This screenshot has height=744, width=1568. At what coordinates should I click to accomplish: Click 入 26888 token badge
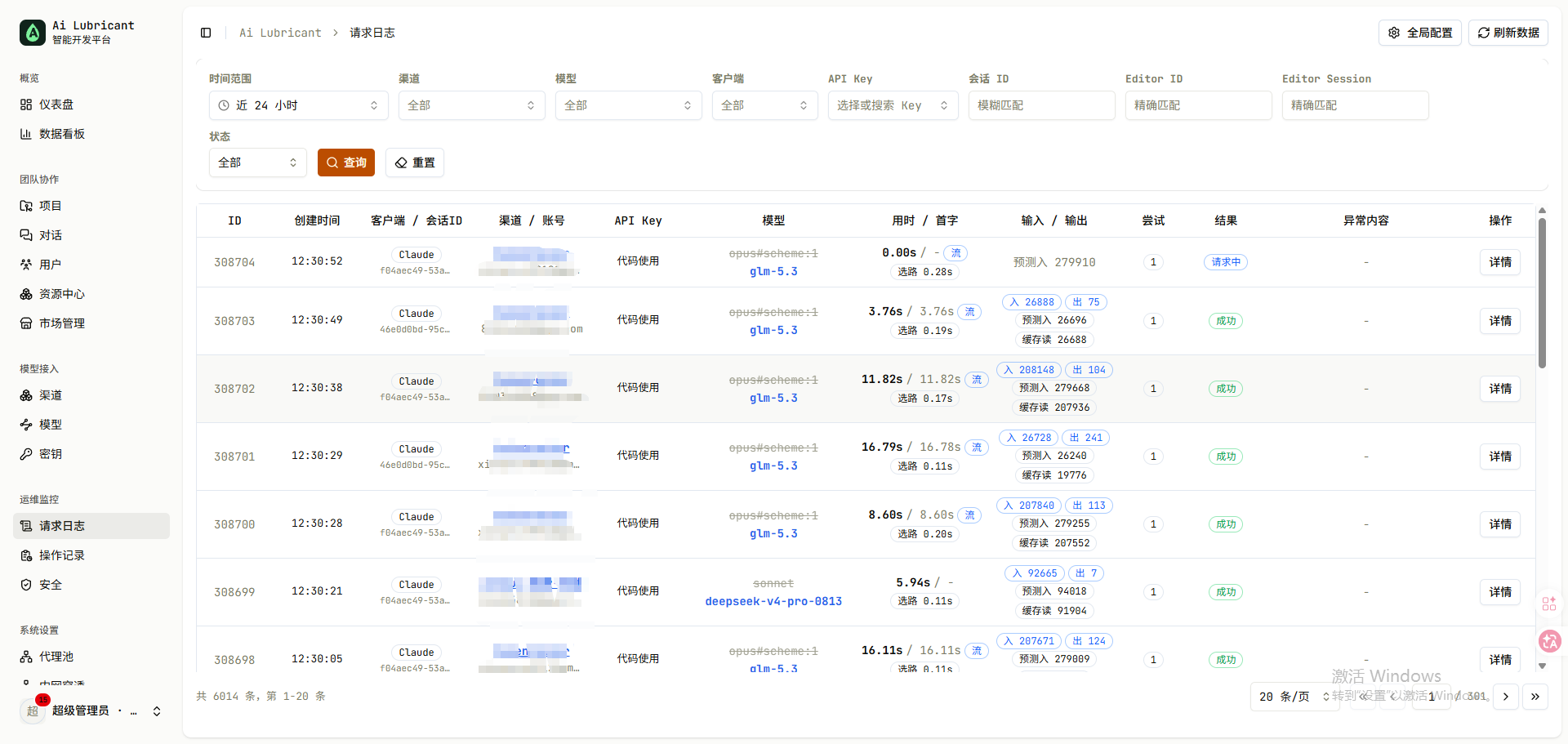(x=1032, y=302)
